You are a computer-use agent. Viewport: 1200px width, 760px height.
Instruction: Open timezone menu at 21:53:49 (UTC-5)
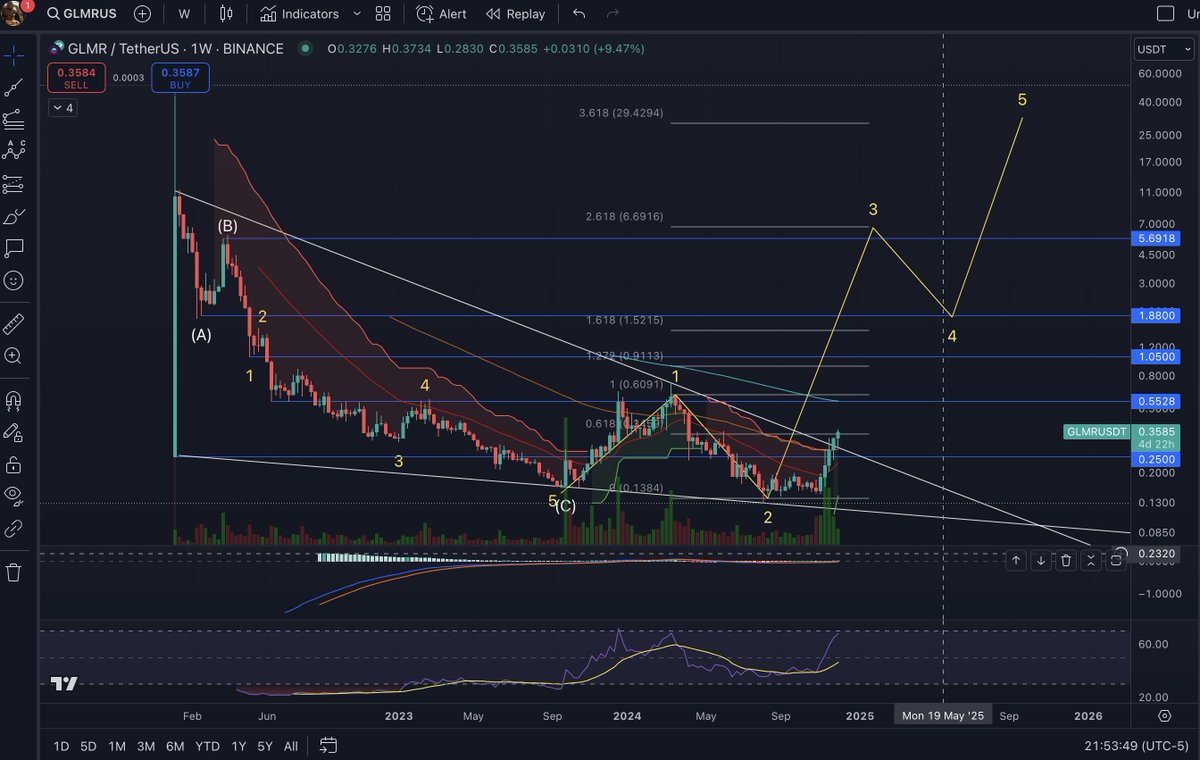click(1136, 745)
